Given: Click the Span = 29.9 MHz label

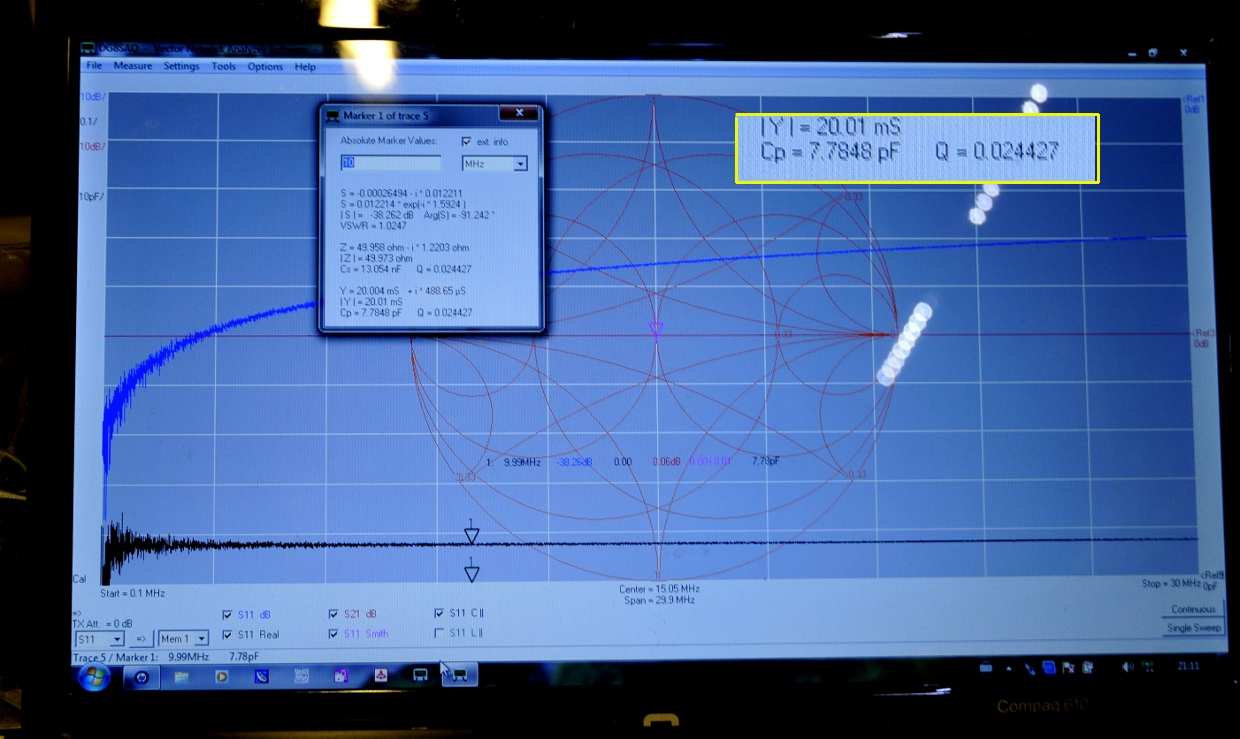Looking at the screenshot, I should 657,599.
